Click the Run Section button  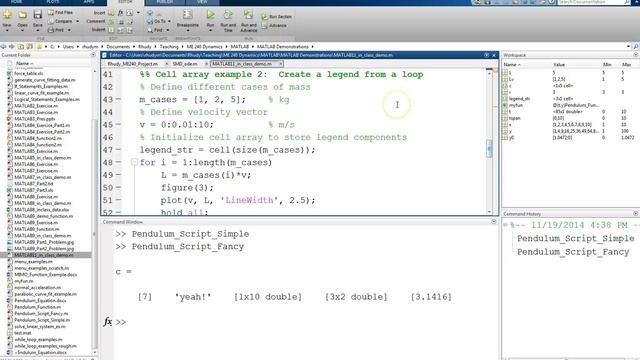tap(277, 17)
